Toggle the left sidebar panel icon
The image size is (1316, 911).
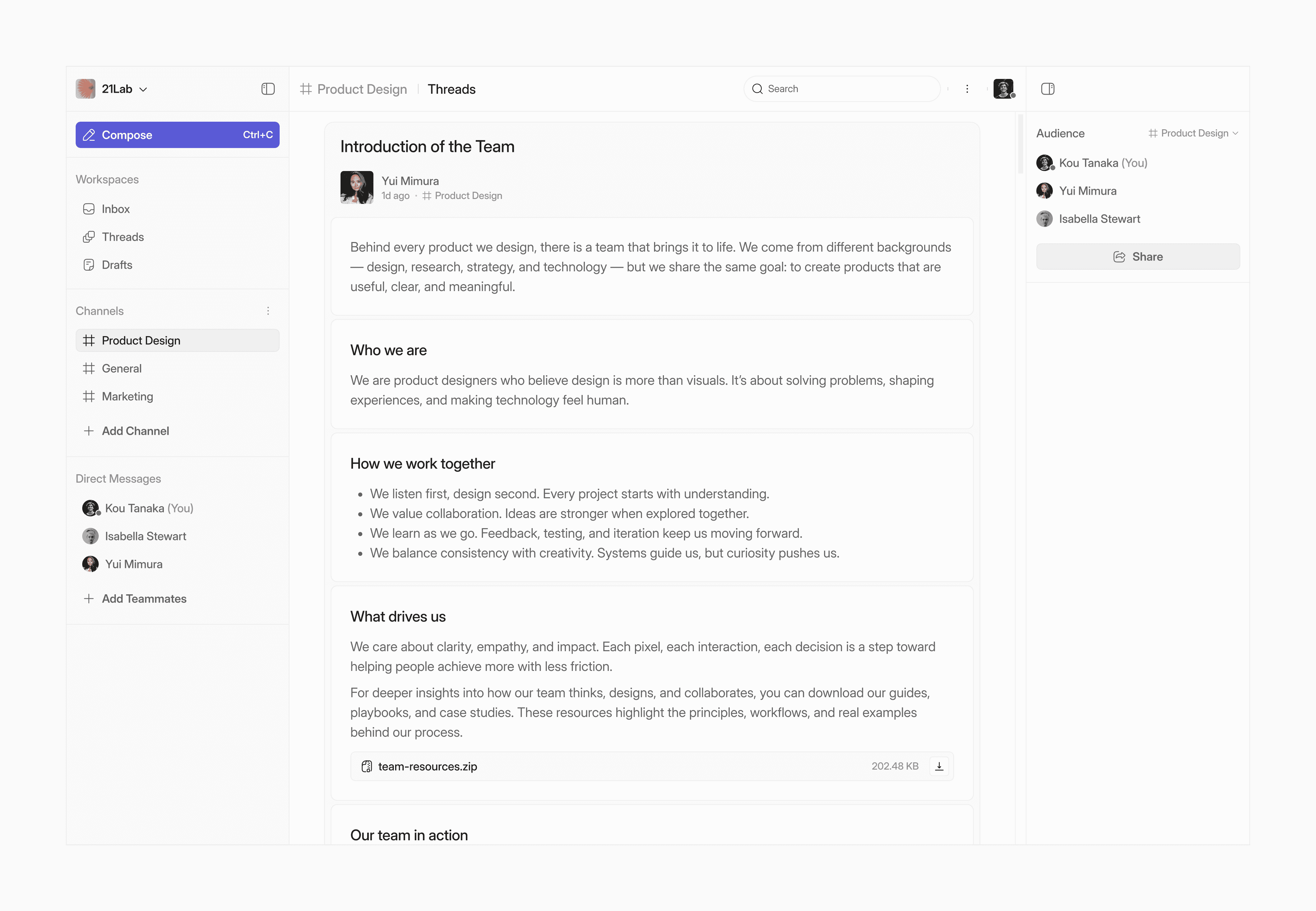point(268,89)
